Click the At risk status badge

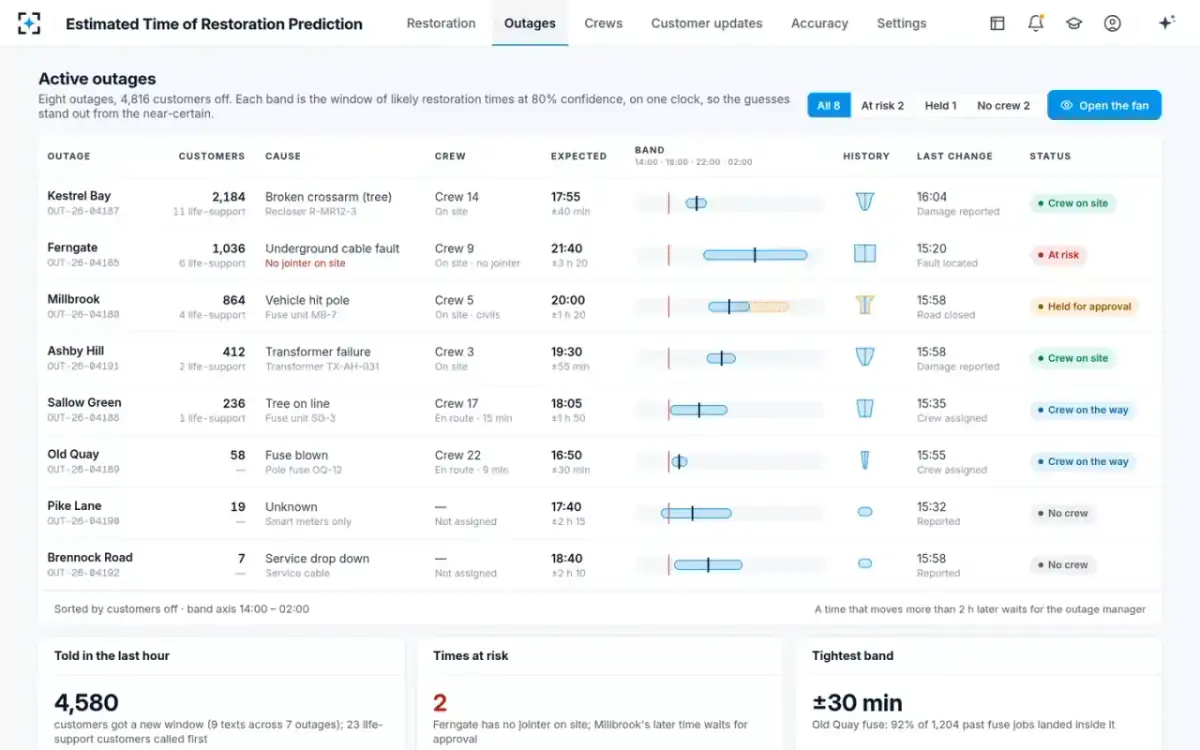pyautogui.click(x=1057, y=255)
